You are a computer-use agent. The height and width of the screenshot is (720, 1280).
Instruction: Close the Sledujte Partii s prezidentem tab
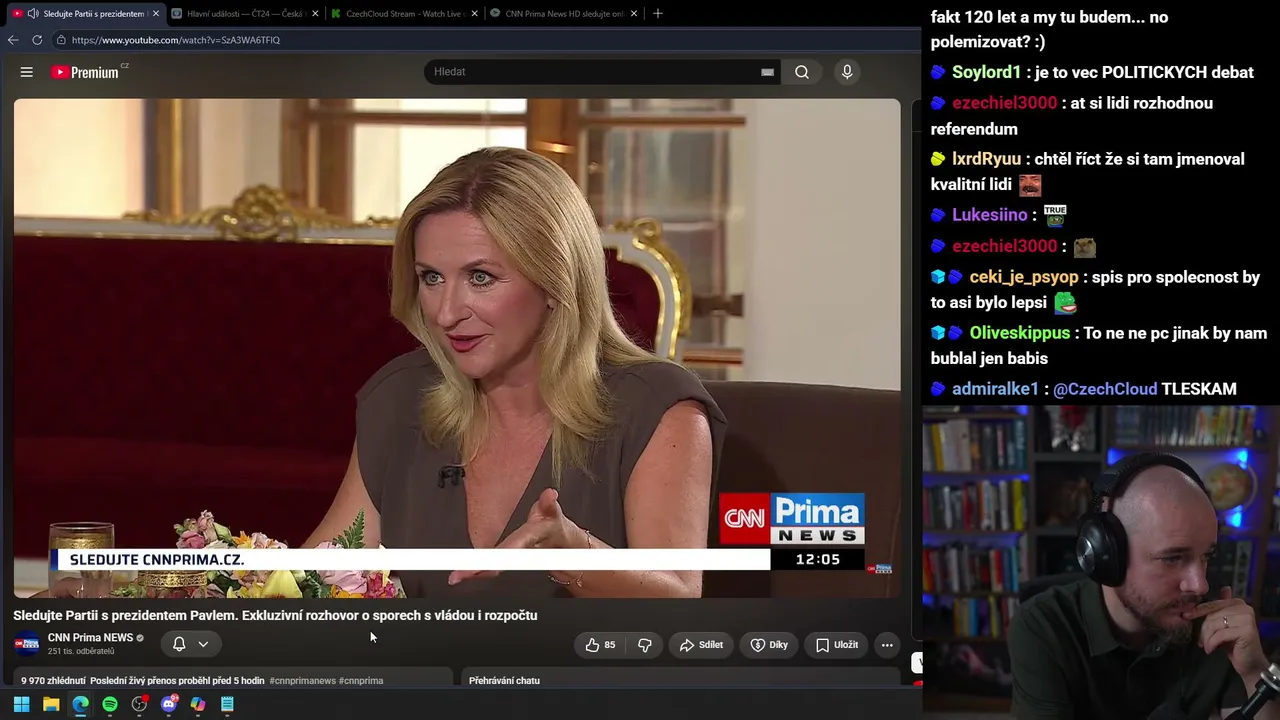coord(156,14)
